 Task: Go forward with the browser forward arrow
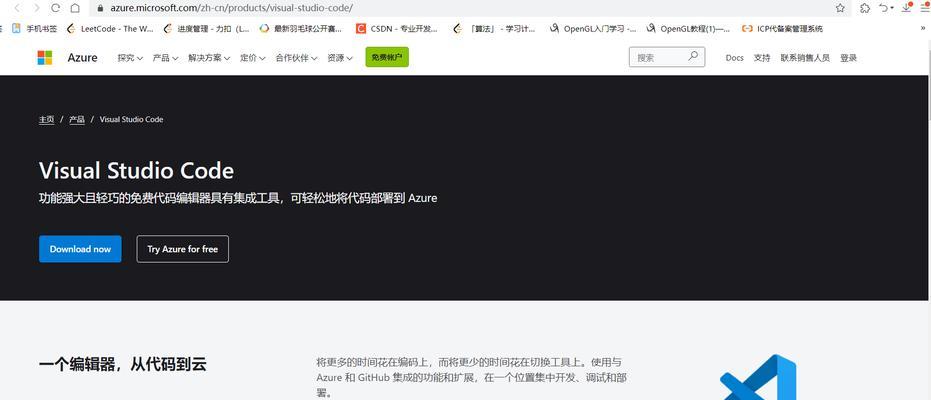[x=36, y=8]
